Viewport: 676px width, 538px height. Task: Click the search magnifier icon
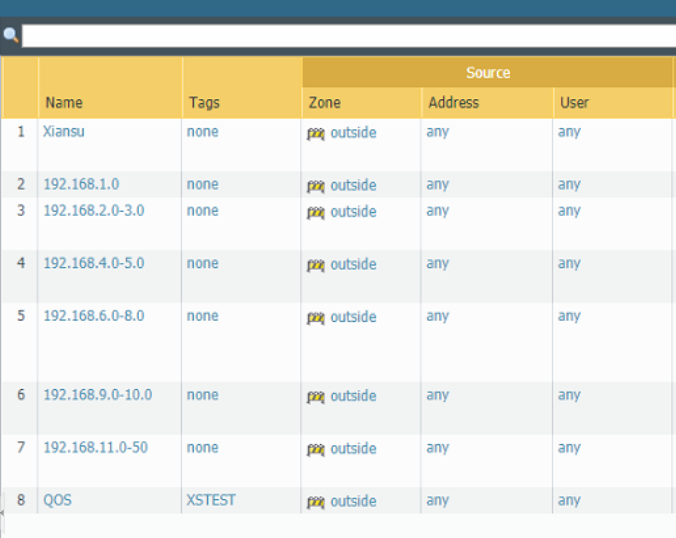coord(10,35)
